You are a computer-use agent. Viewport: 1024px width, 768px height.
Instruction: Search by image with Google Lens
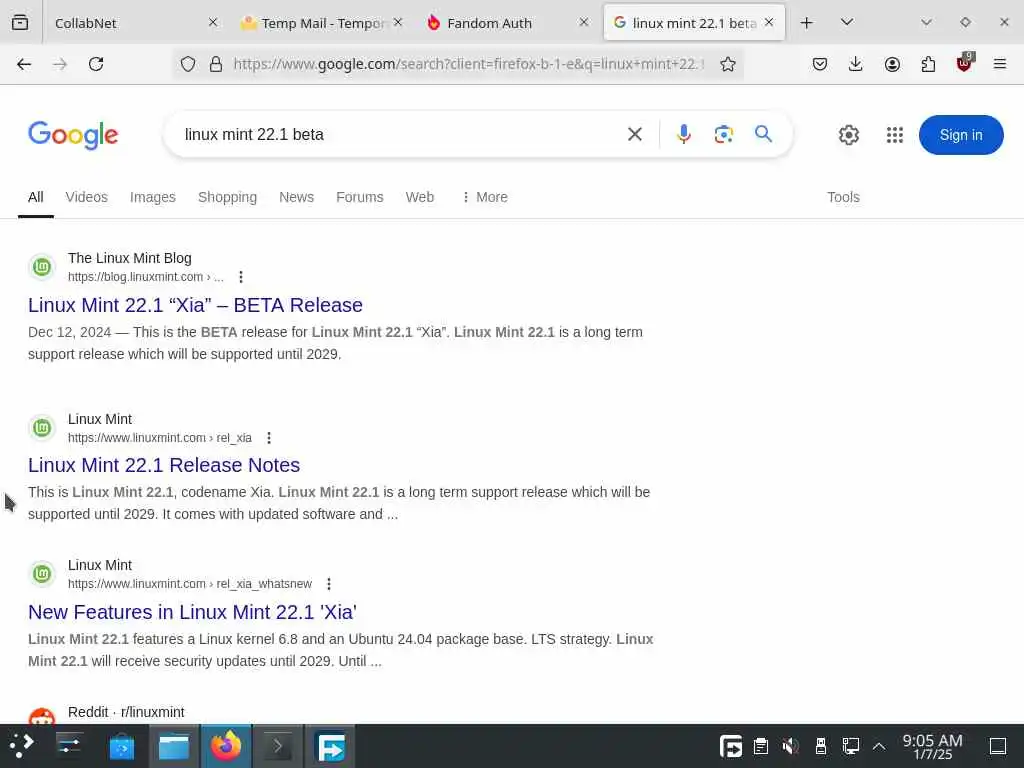(724, 135)
